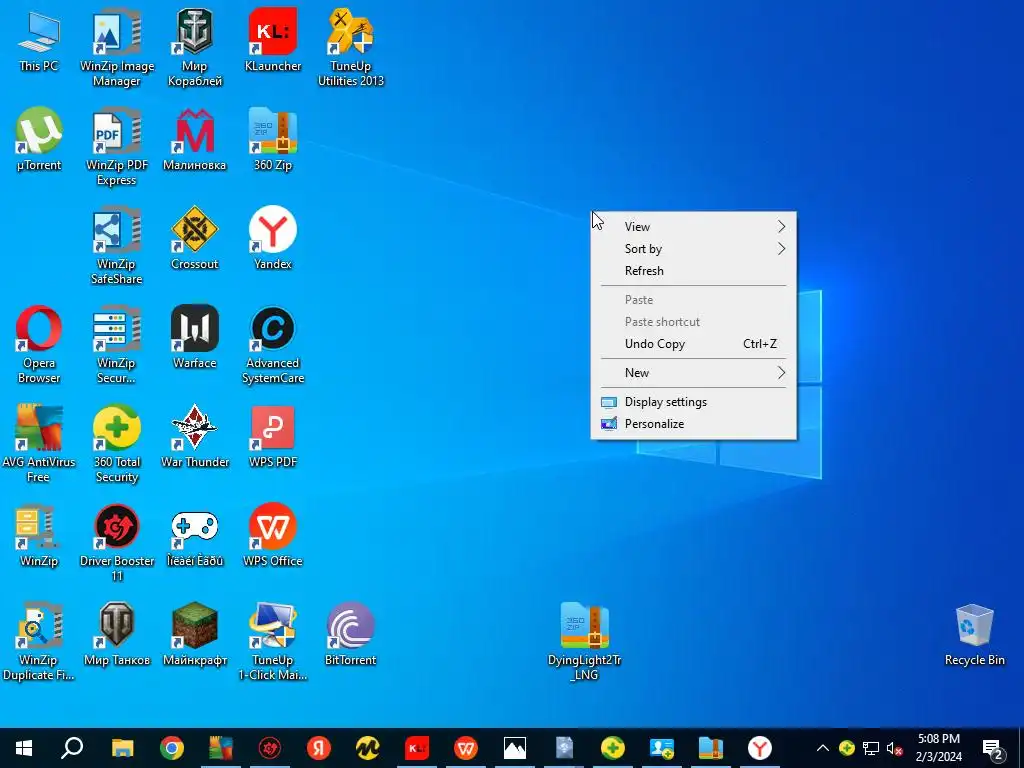Viewport: 1024px width, 768px height.
Task: Open the clock showing 5:08 PM
Action: tap(938, 748)
